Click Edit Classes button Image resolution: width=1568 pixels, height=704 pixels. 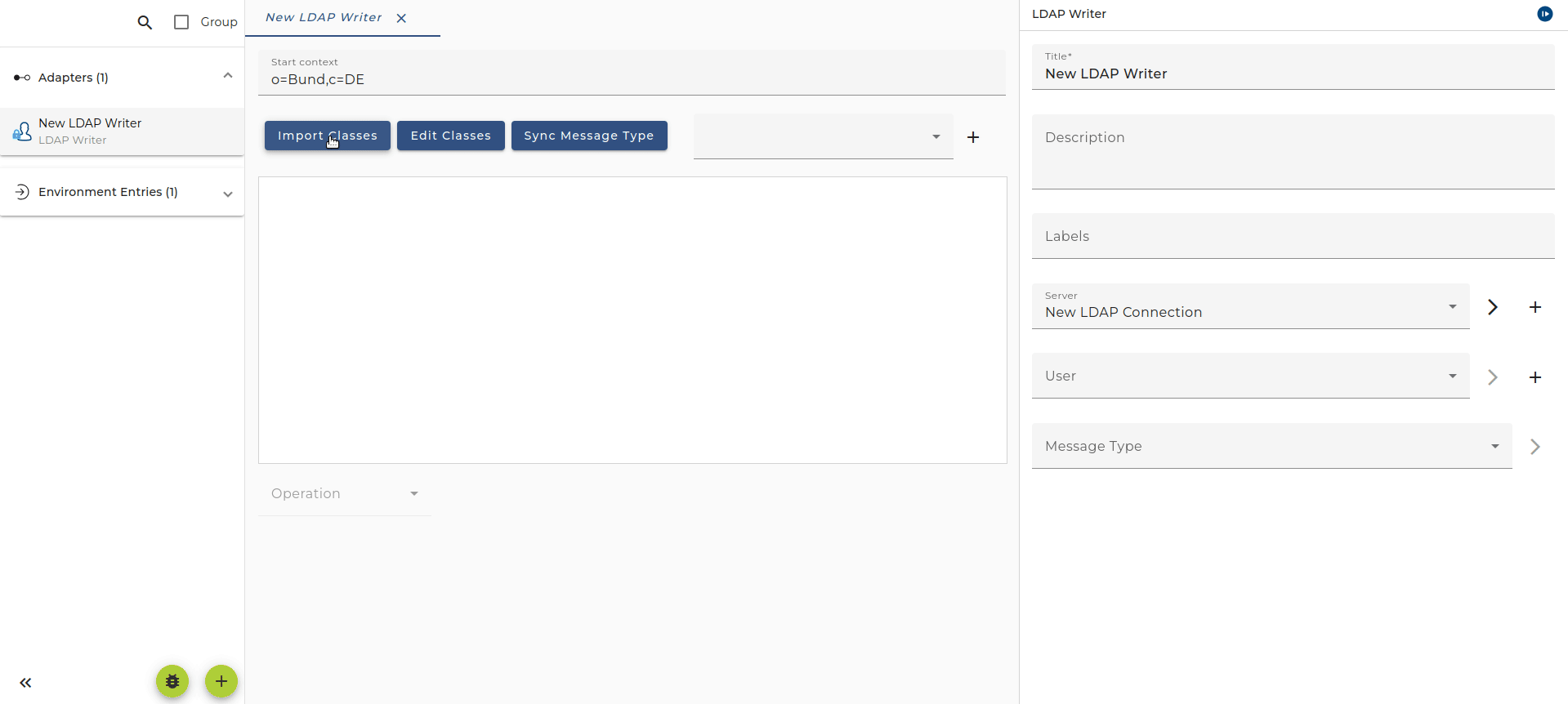(451, 136)
